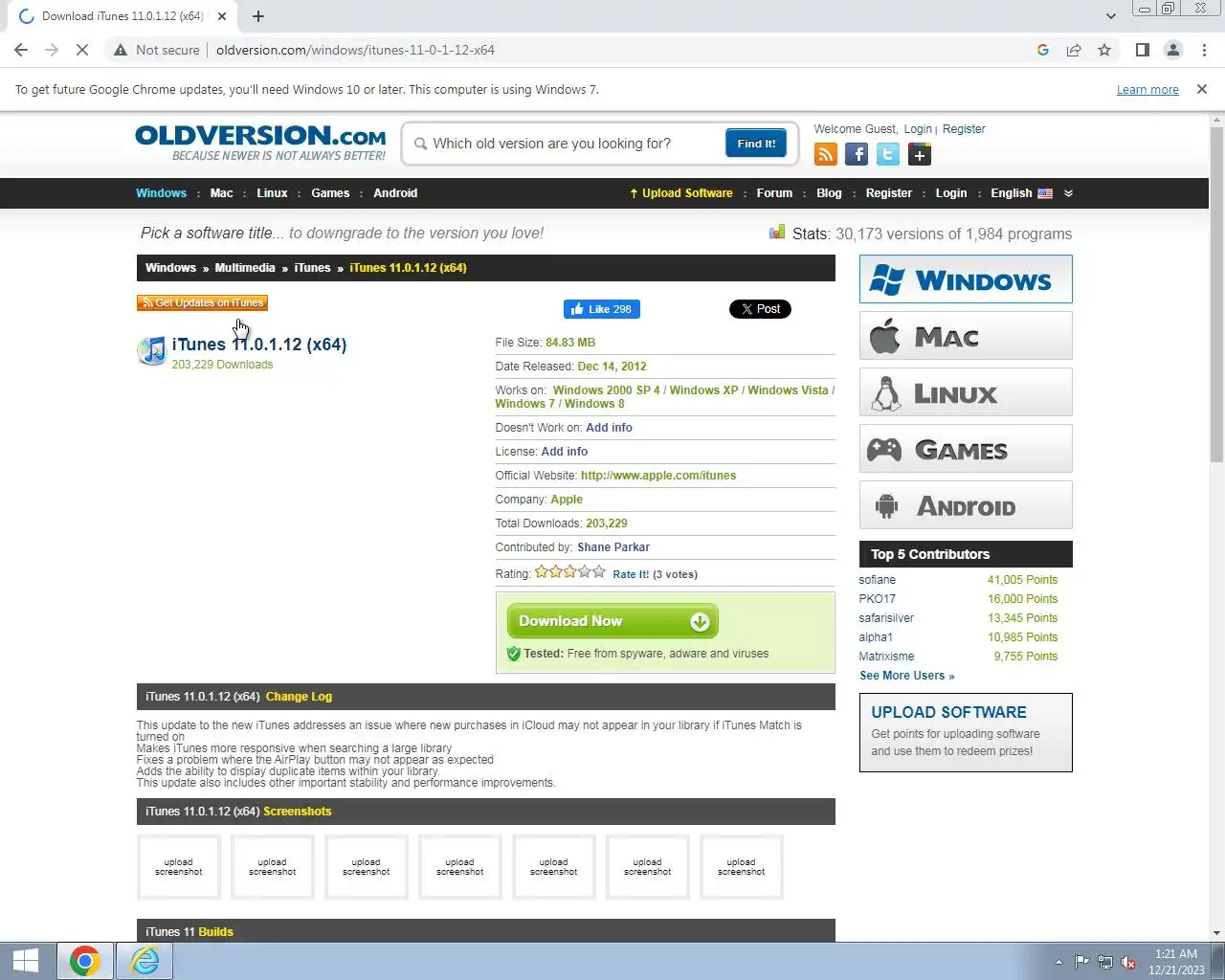Open Chrome from the taskbar
The width and height of the screenshot is (1225, 980).
[85, 961]
